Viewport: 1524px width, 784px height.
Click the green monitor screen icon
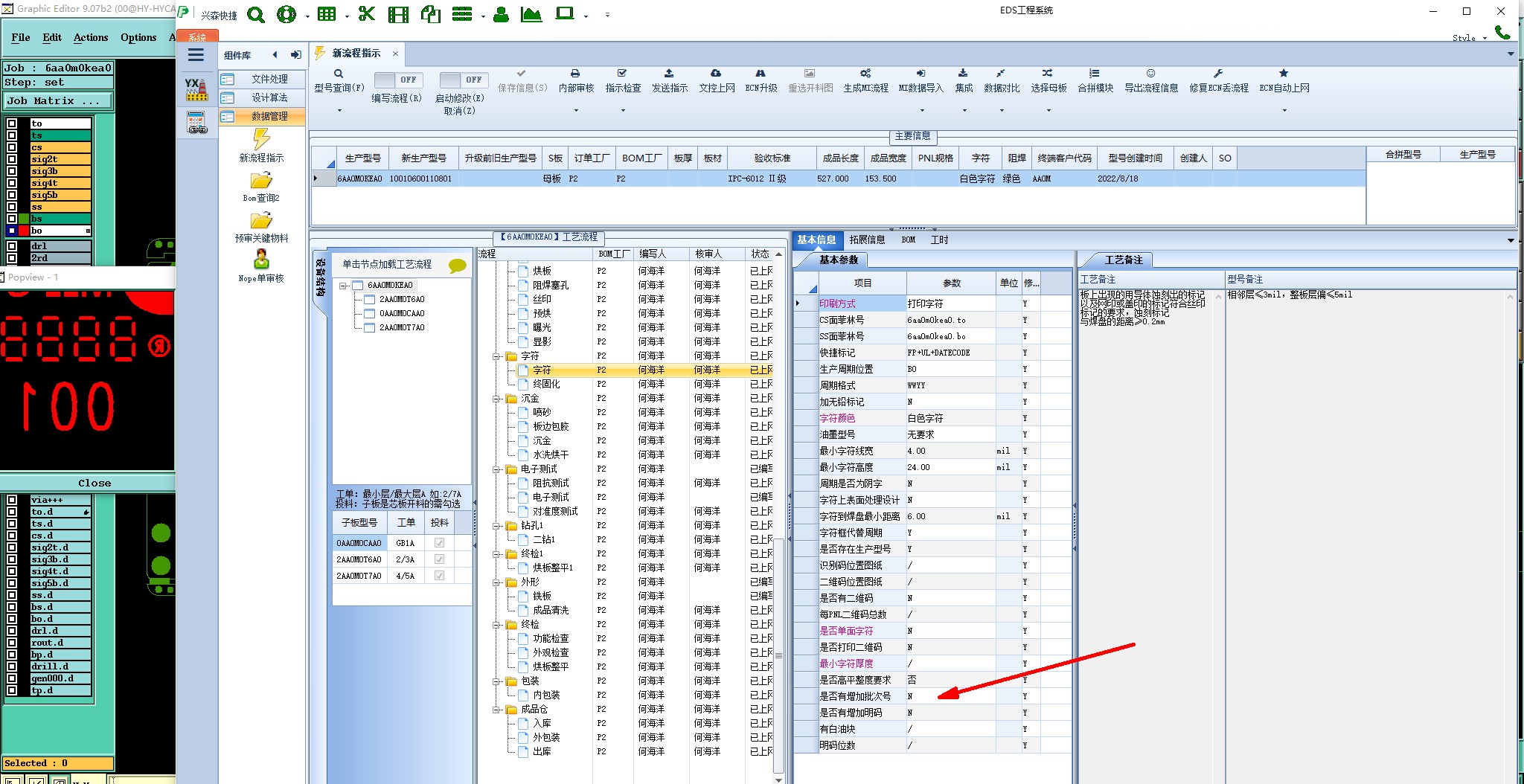point(565,14)
